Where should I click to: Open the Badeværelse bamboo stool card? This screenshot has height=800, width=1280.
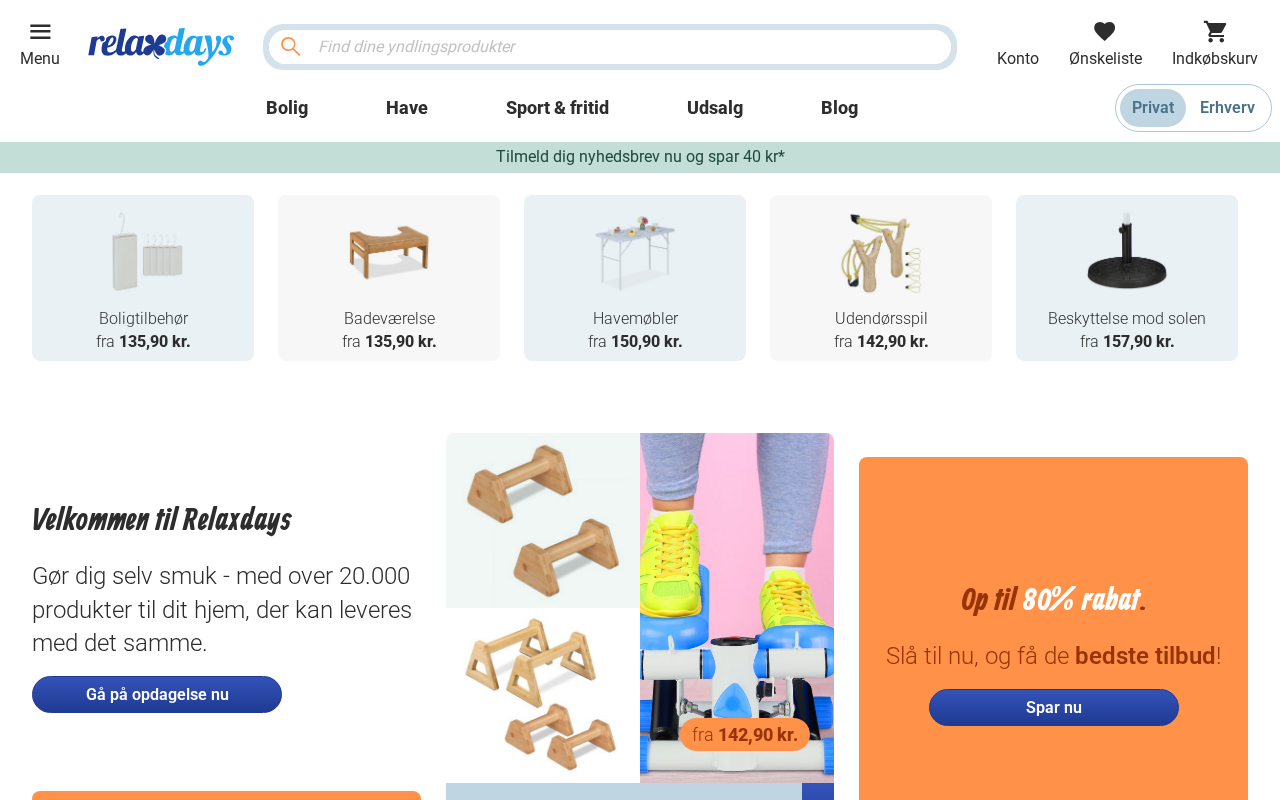point(389,278)
